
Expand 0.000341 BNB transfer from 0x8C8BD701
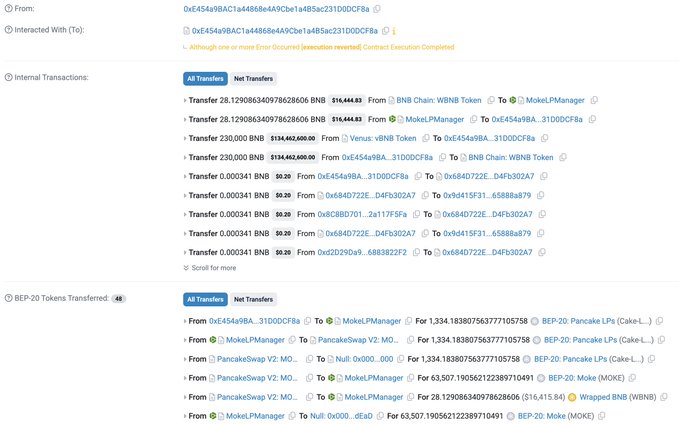click(x=185, y=214)
